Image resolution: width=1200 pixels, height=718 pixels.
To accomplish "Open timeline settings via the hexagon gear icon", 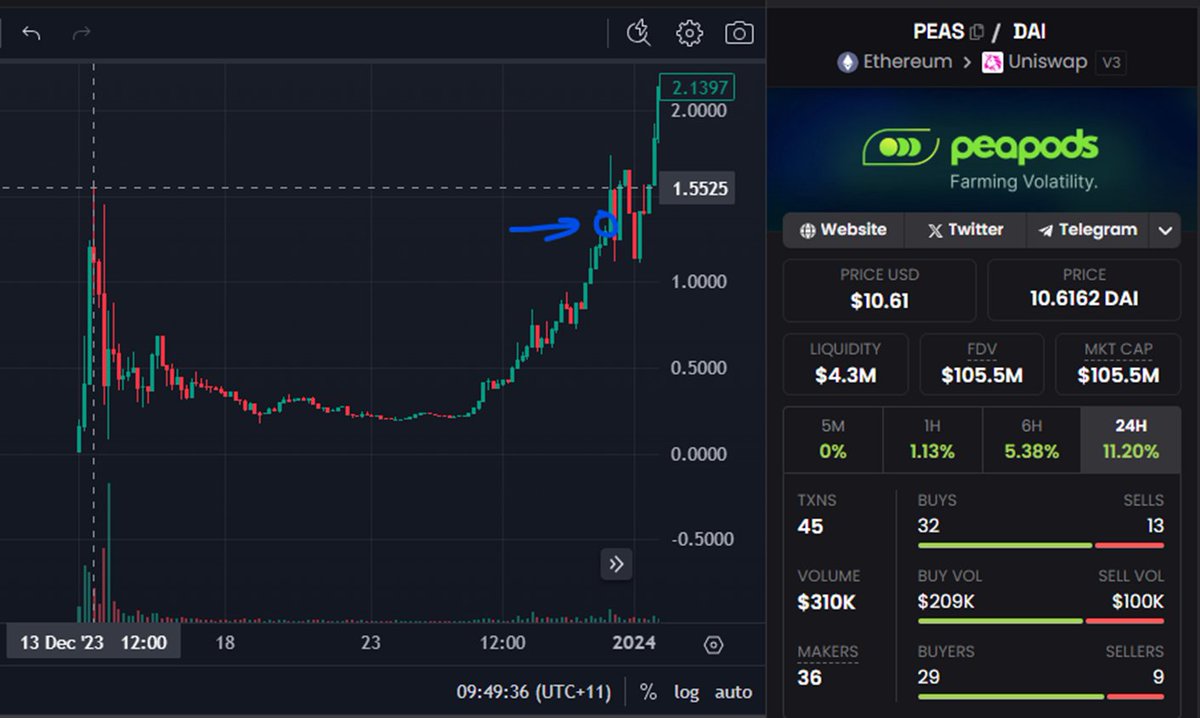I will click(712, 645).
